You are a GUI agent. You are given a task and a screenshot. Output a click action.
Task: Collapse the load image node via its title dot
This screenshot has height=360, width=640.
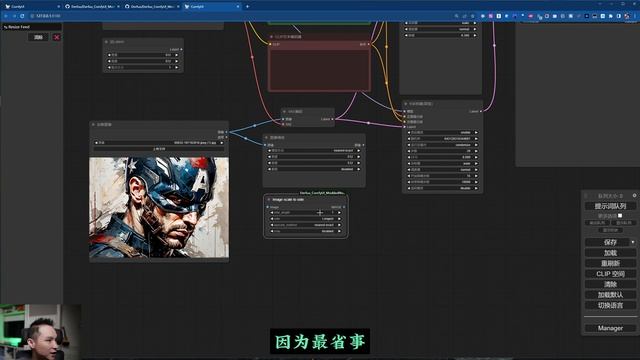coord(93,124)
